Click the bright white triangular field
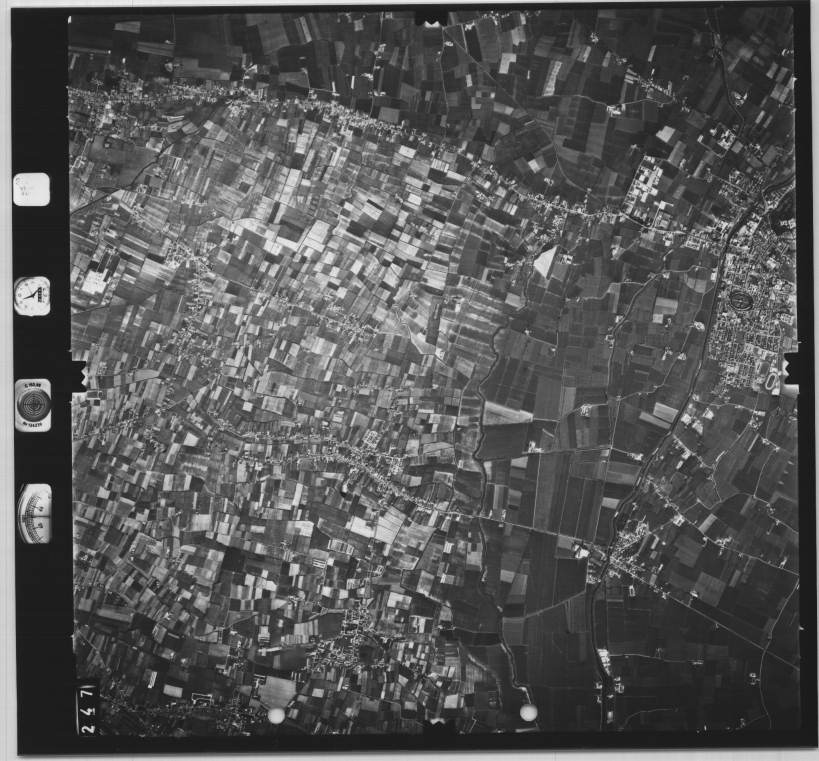The height and width of the screenshot is (761, 819). [x=546, y=263]
